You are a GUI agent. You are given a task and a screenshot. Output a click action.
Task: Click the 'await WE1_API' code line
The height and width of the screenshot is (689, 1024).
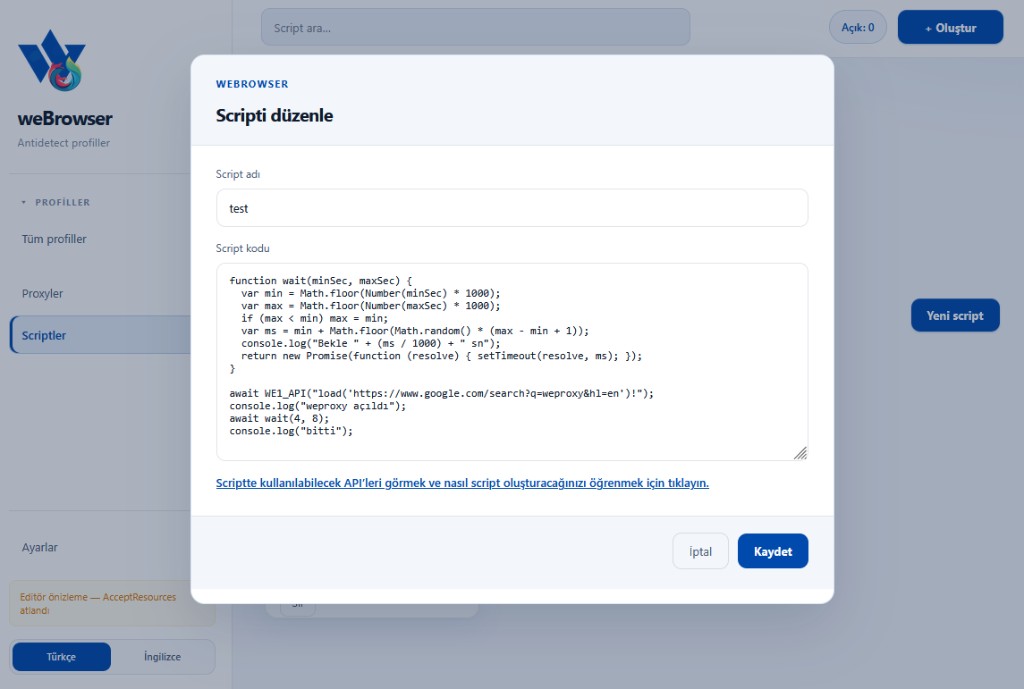tap(441, 393)
